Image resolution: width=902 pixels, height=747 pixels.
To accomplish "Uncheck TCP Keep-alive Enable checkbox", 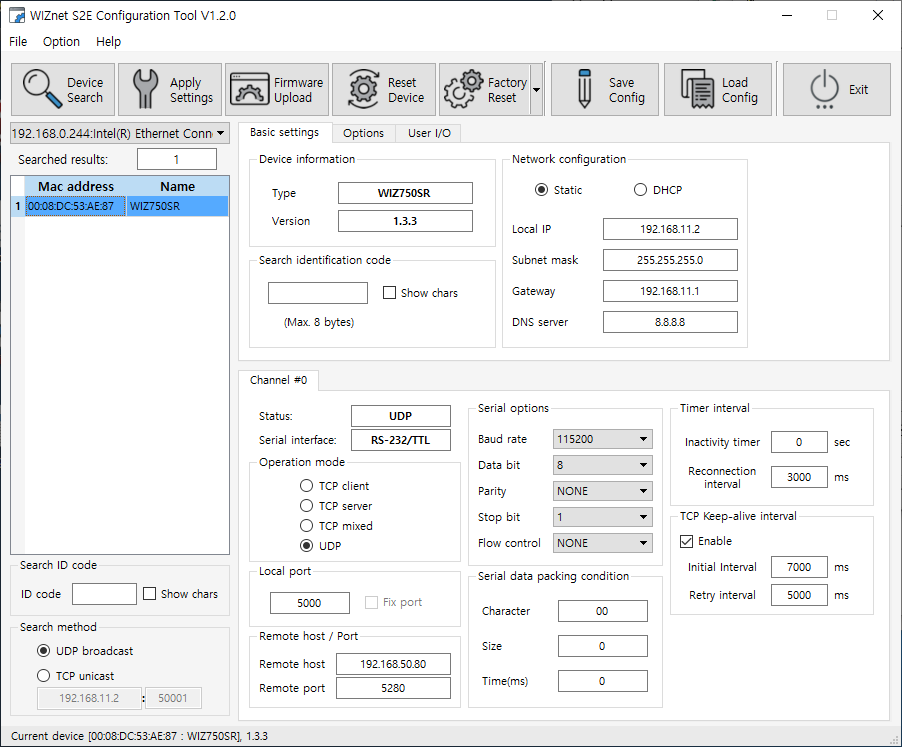I will click(x=686, y=541).
